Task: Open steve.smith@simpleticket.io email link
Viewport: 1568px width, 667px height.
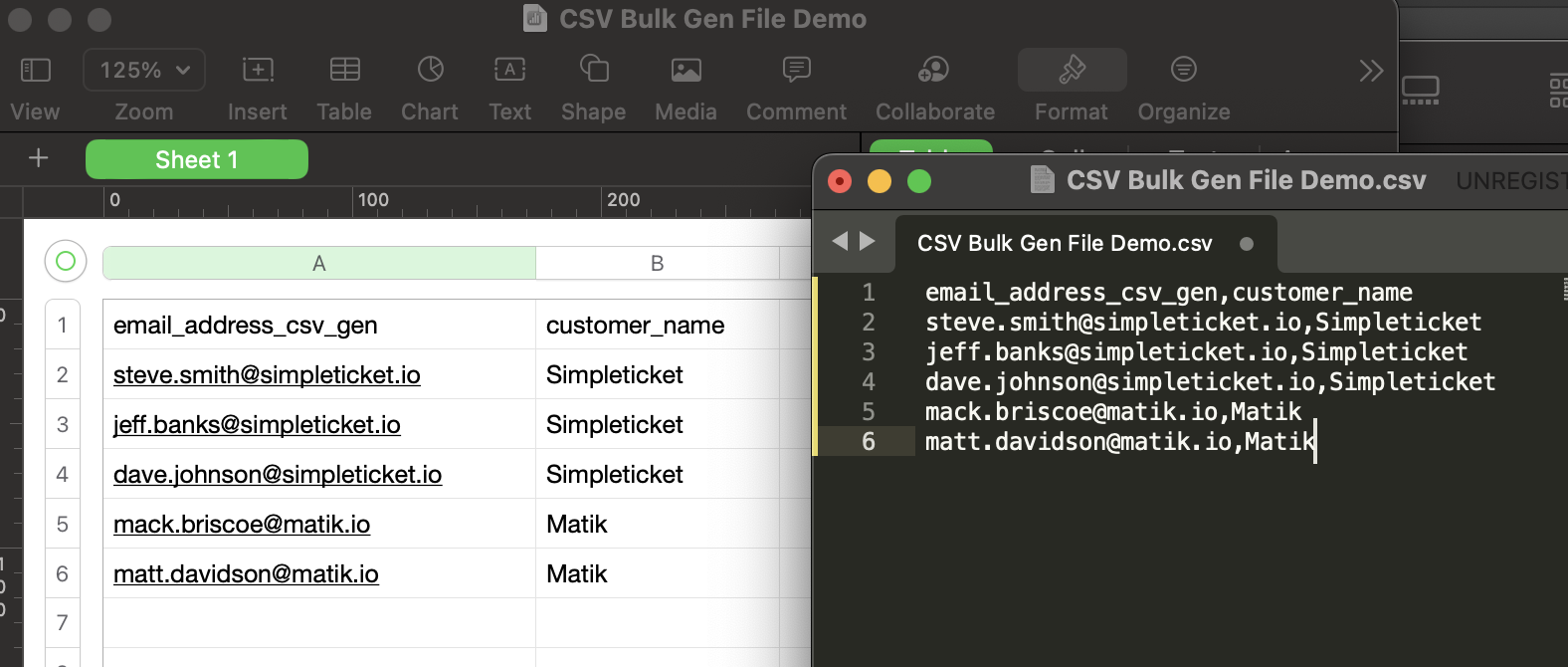Action: click(267, 375)
